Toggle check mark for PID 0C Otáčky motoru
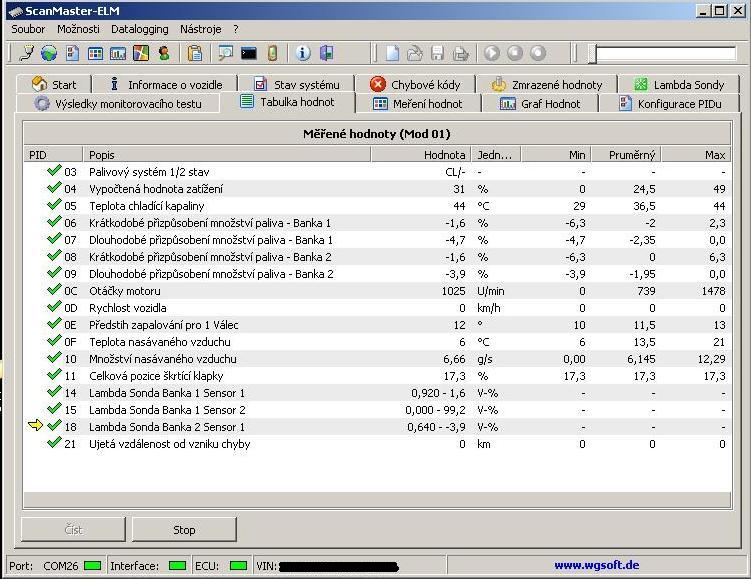751x579 pixels. 54,291
